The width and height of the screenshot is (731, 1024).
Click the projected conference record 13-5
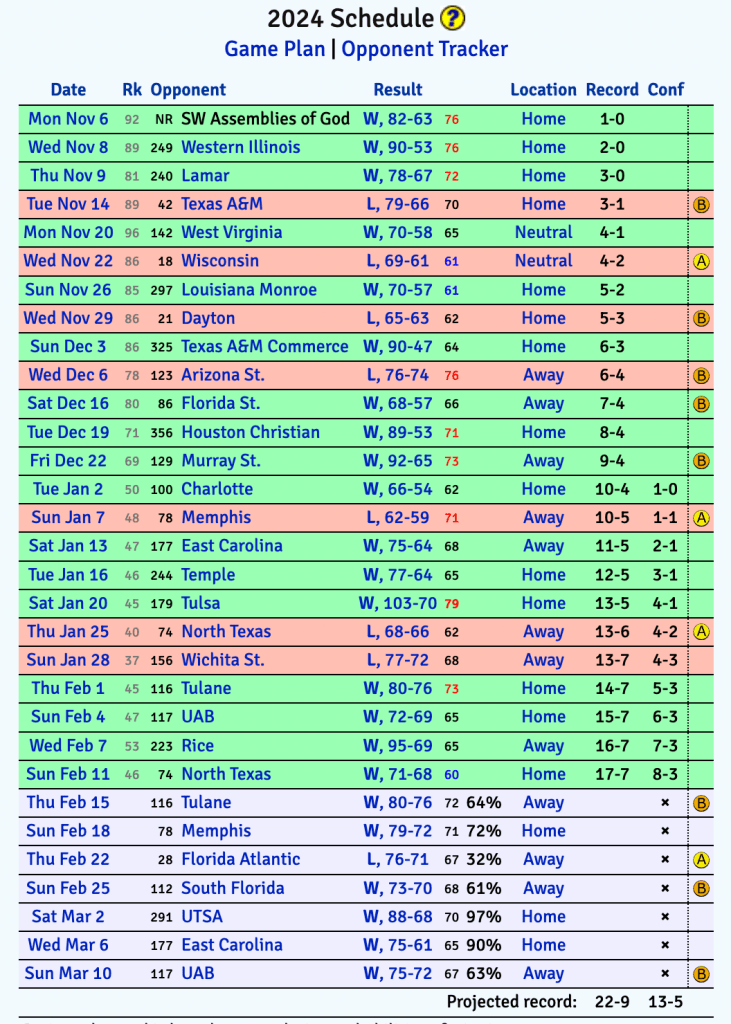(665, 1002)
